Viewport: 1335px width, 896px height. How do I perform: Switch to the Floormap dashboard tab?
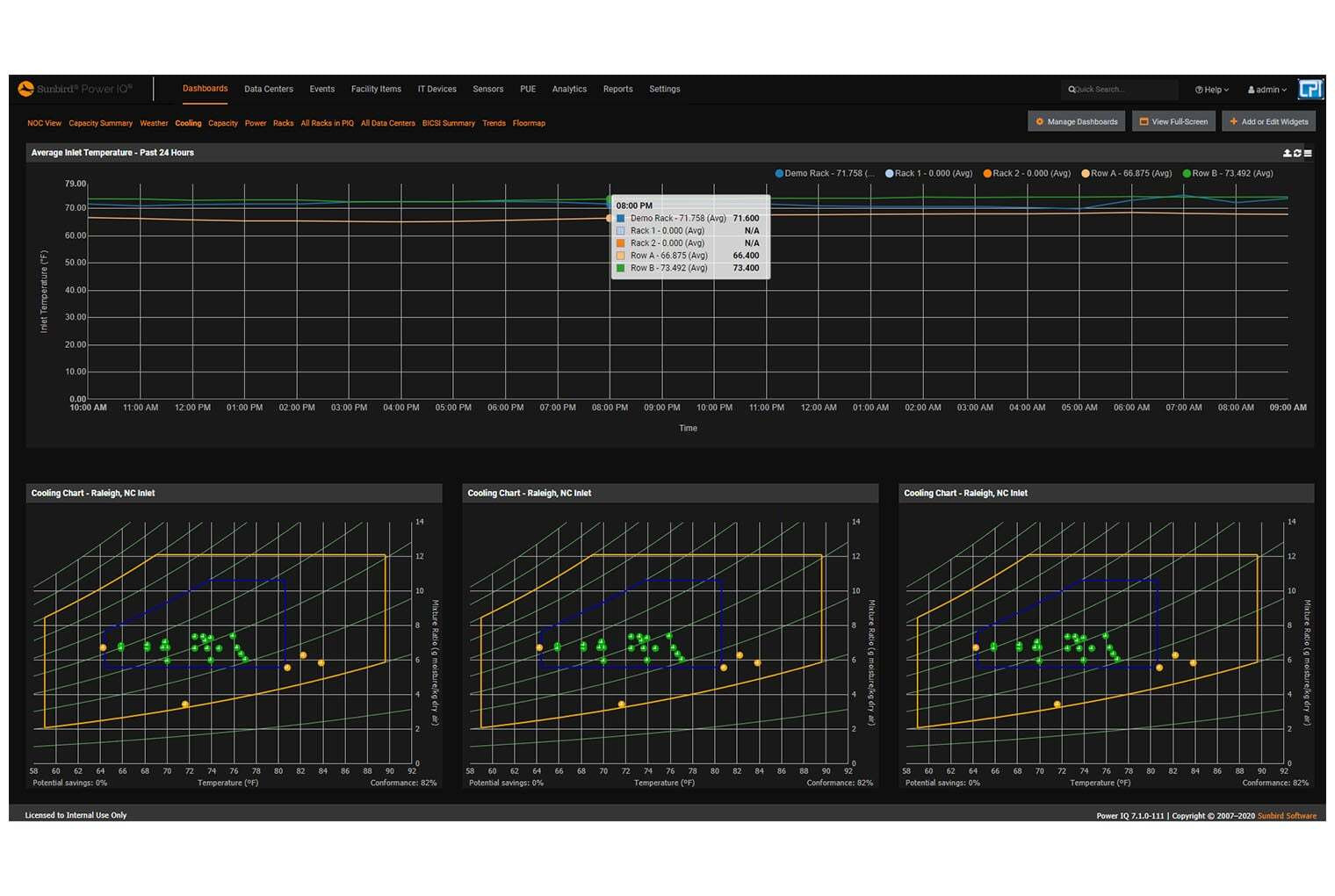click(529, 124)
